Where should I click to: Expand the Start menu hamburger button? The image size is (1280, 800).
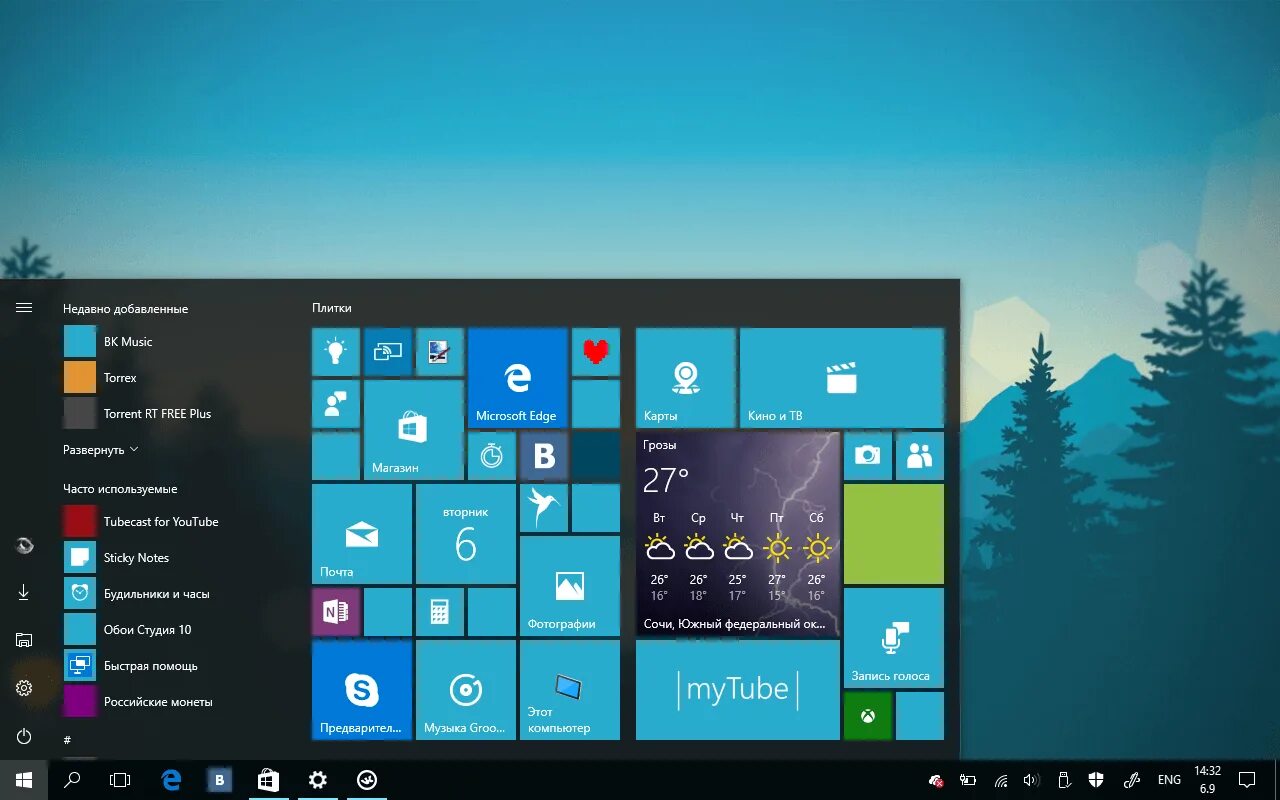[24, 308]
